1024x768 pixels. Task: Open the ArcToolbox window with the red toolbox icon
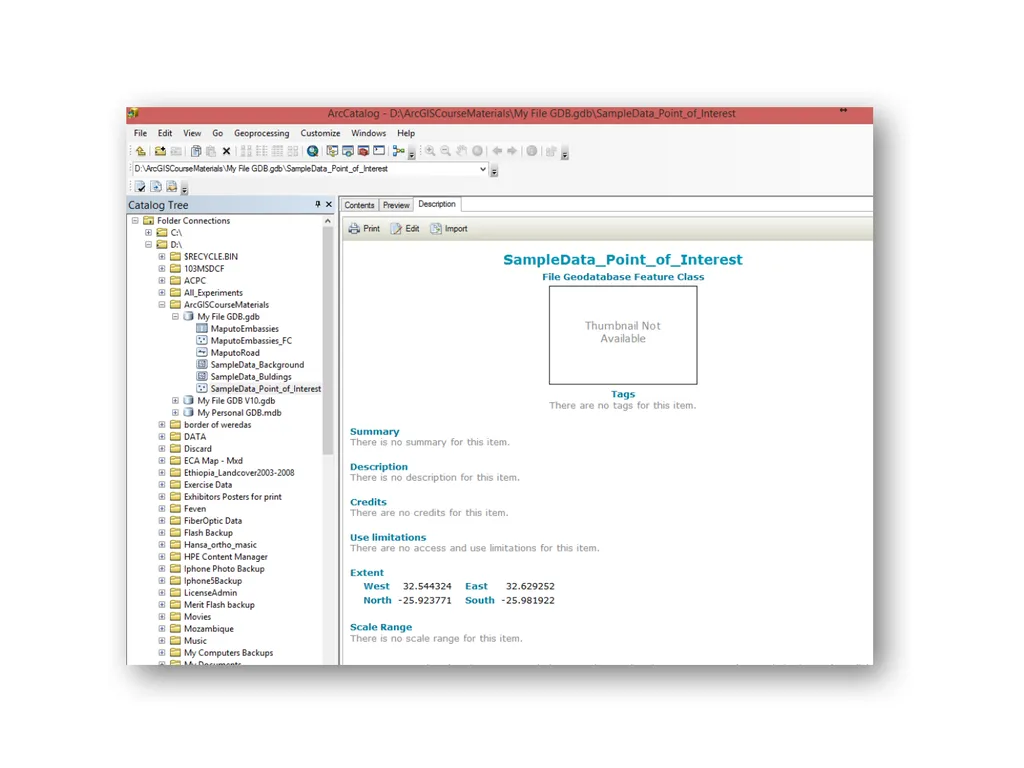click(364, 152)
